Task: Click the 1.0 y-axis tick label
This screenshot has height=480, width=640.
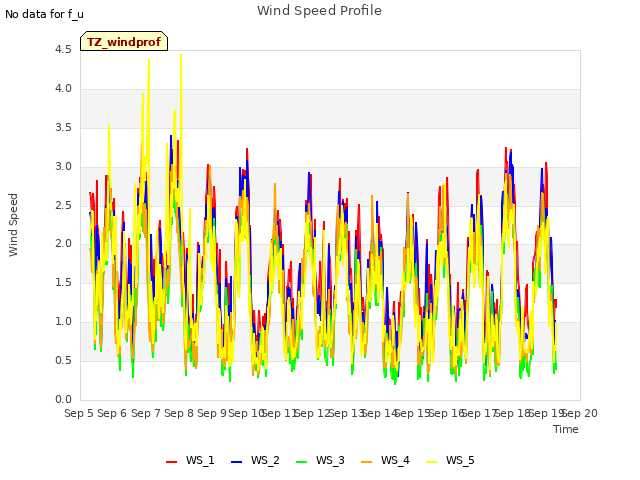Action: [63, 321]
